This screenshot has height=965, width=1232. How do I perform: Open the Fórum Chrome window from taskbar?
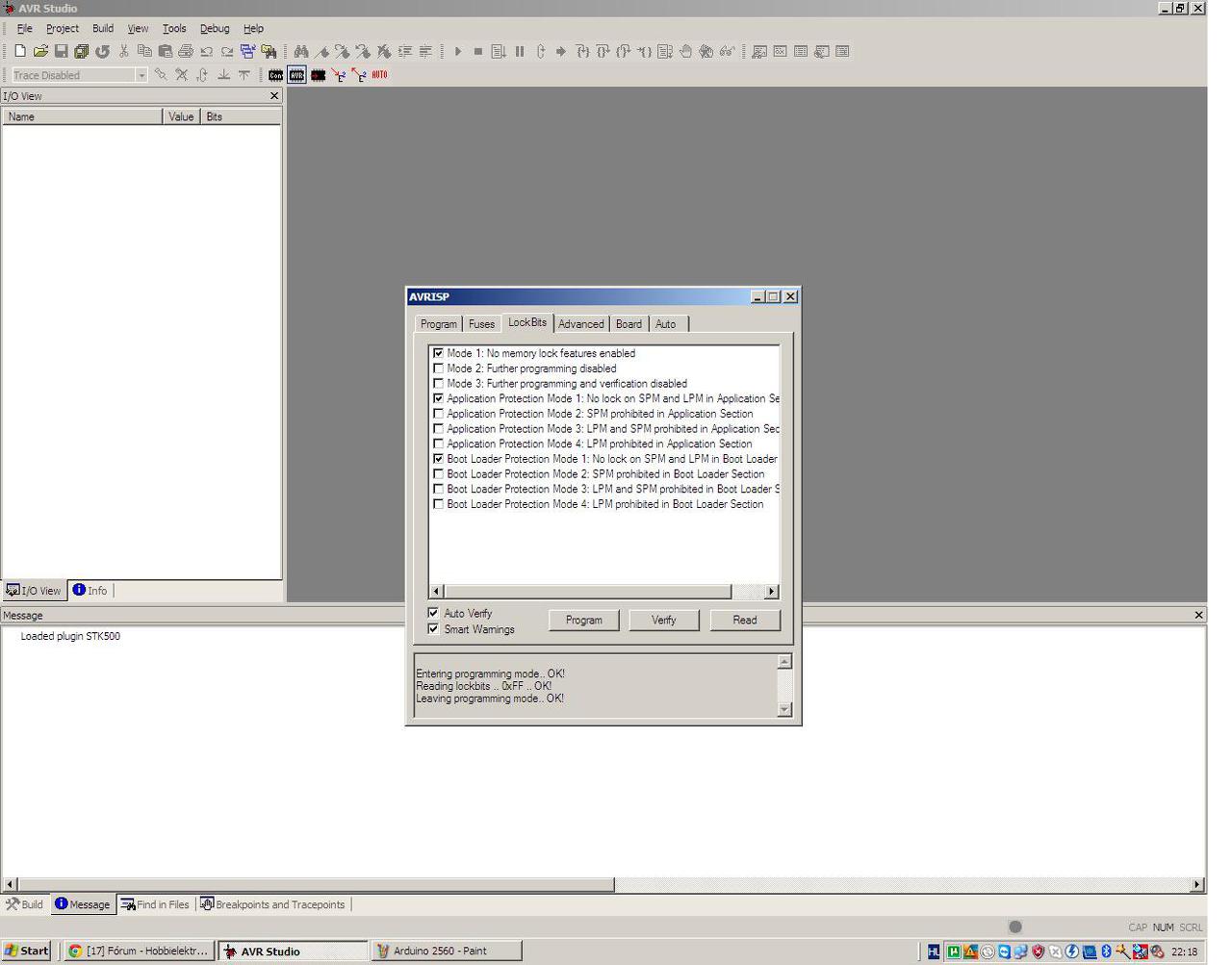point(138,951)
